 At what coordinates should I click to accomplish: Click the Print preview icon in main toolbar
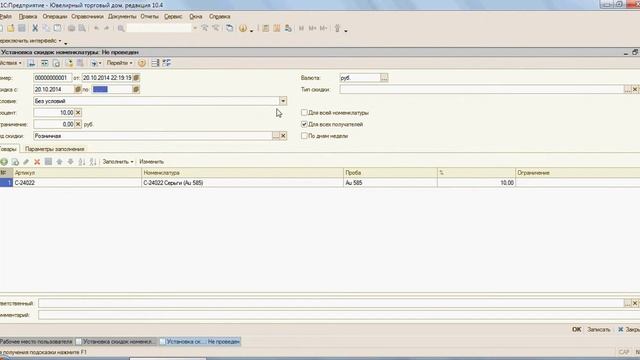(82, 28)
